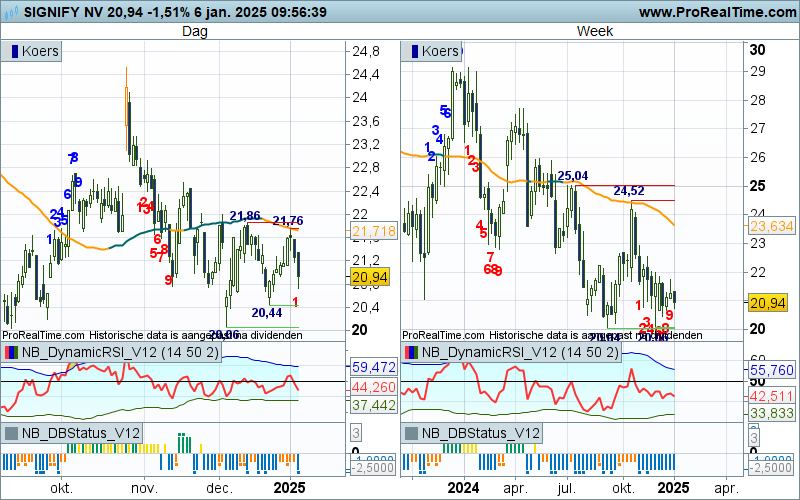Click the yellow 20,94 price tag in the Week chart

point(768,303)
